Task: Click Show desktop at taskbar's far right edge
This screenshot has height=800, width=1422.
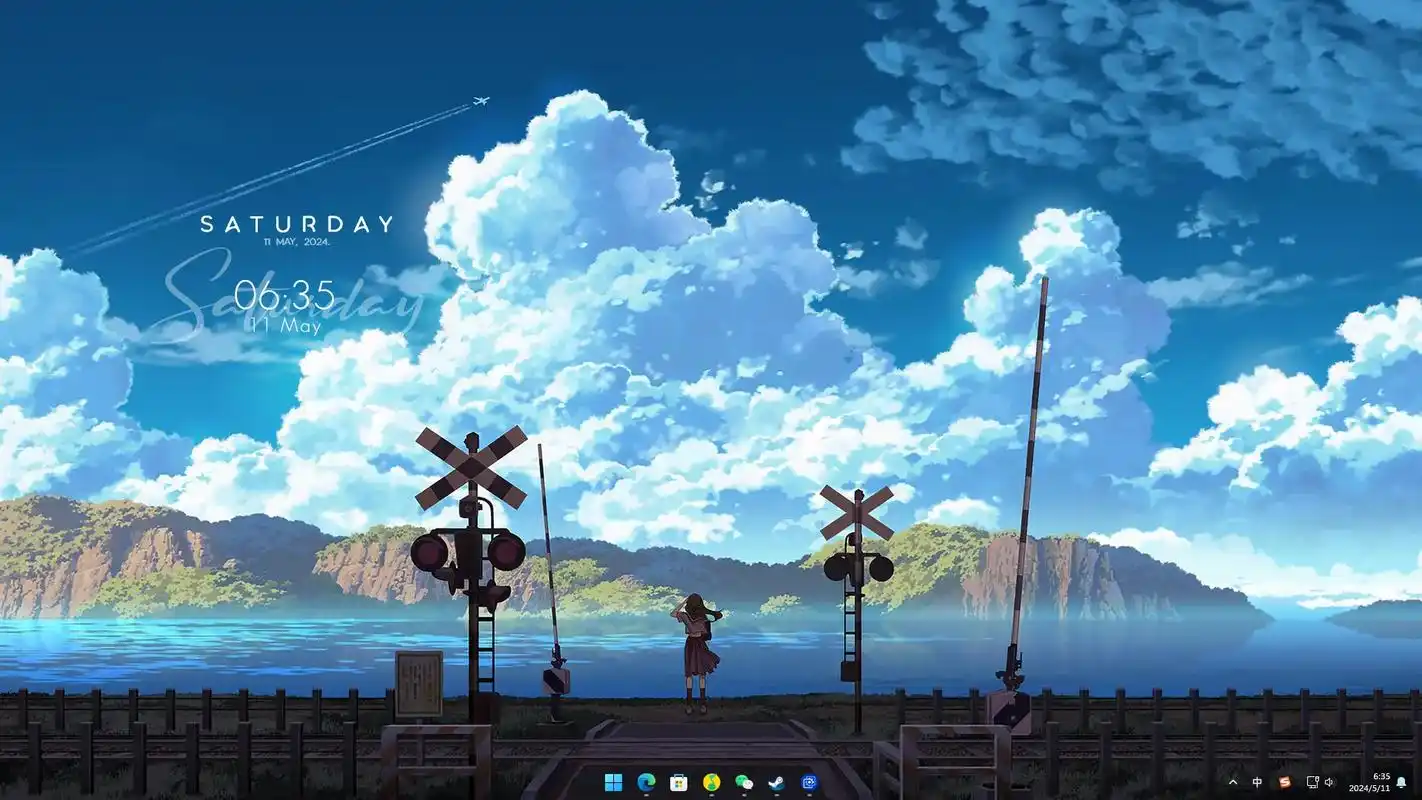Action: [x=1419, y=782]
